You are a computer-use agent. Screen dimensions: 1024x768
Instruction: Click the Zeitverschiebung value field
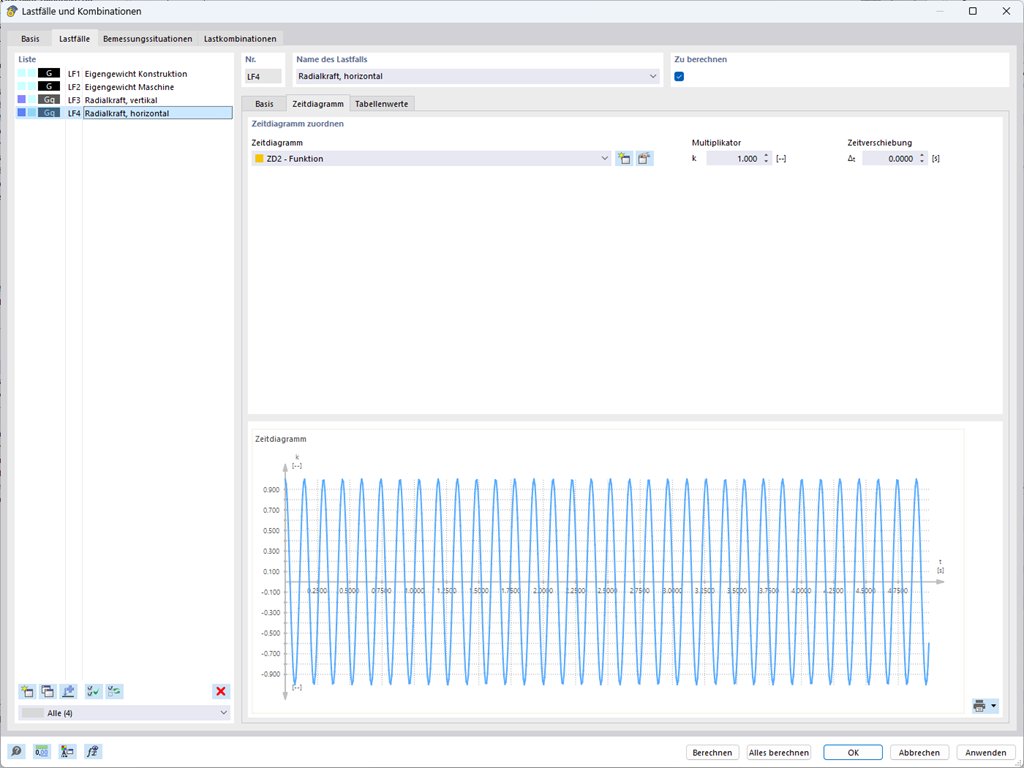(889, 159)
